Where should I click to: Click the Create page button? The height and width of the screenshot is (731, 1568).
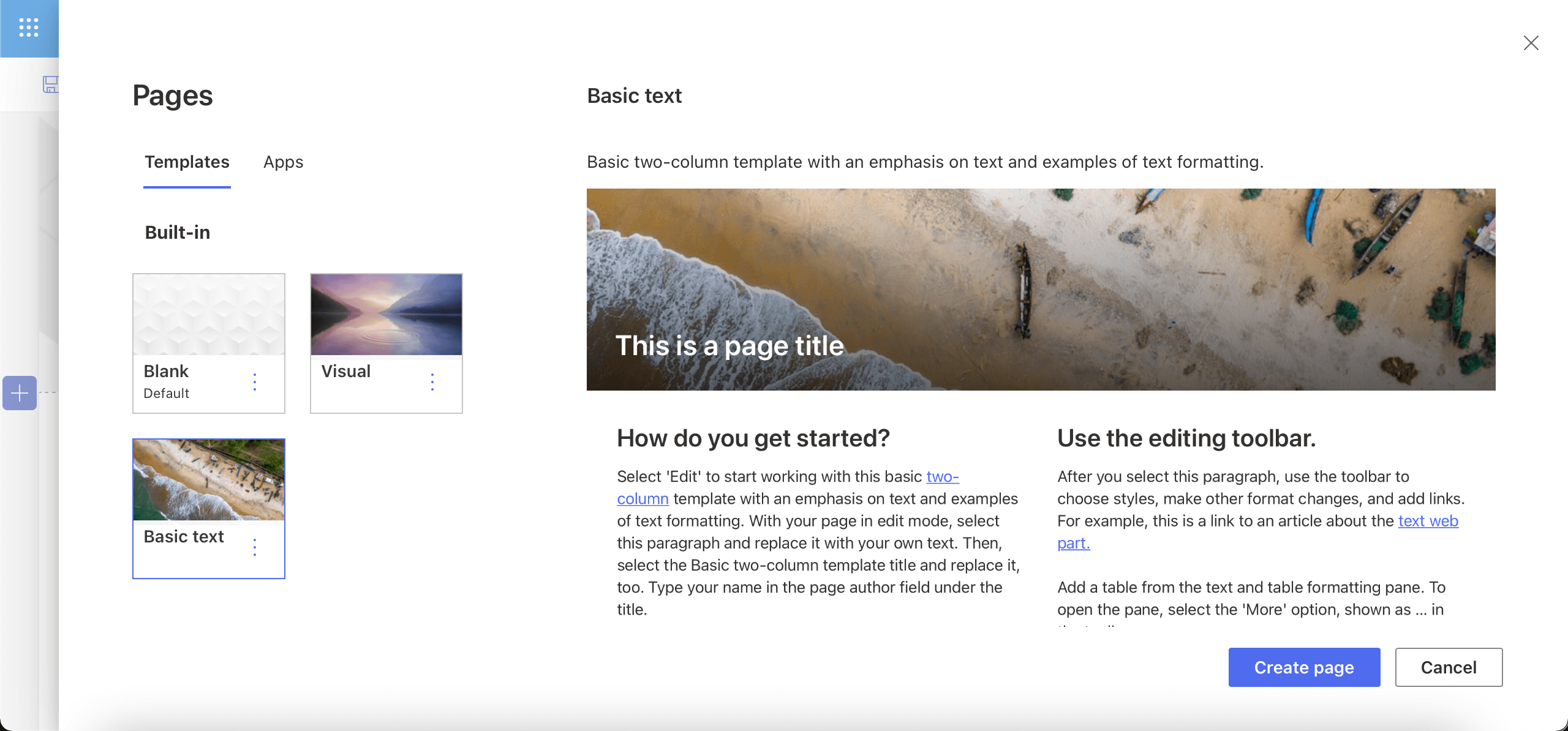pyautogui.click(x=1304, y=666)
